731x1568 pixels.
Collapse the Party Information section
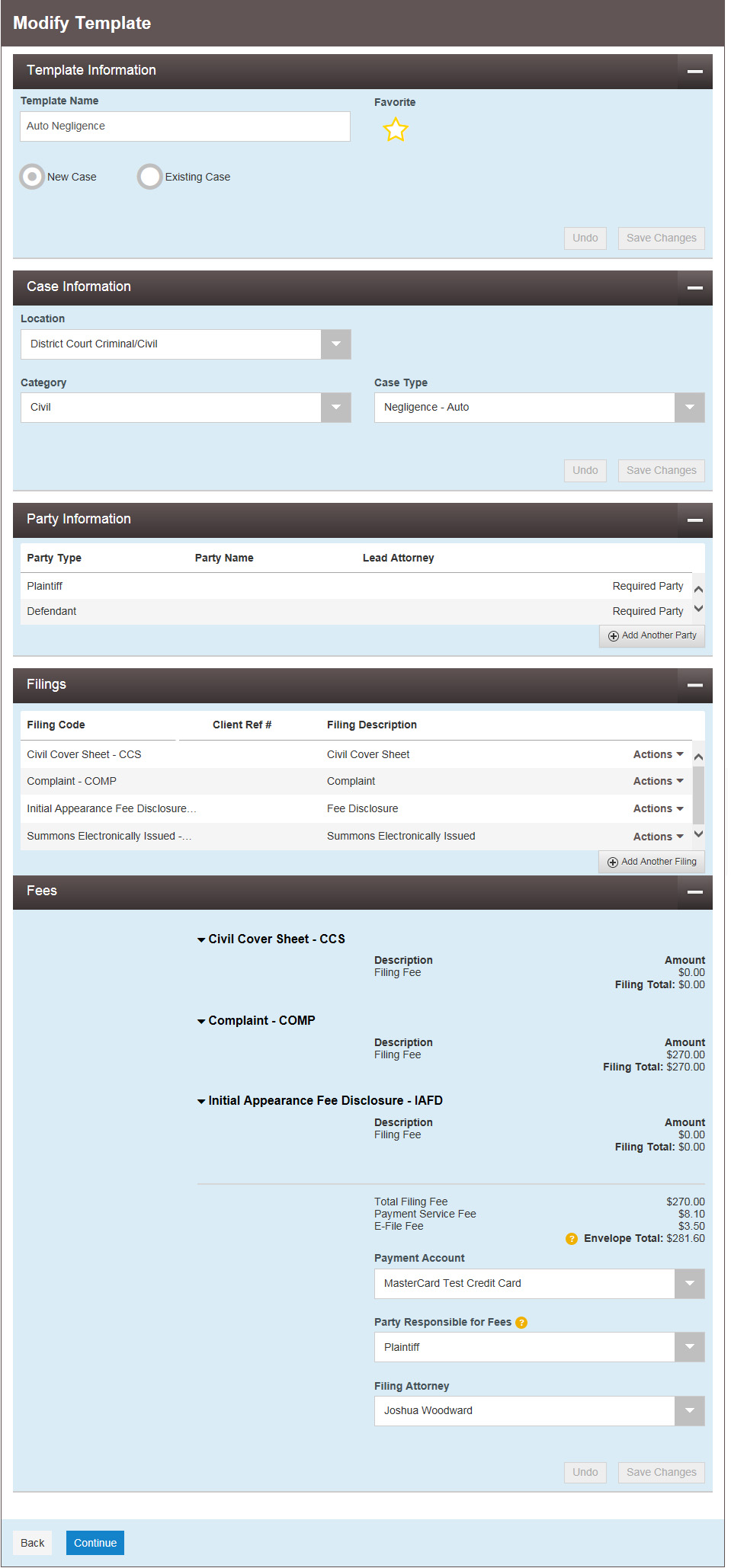(694, 520)
